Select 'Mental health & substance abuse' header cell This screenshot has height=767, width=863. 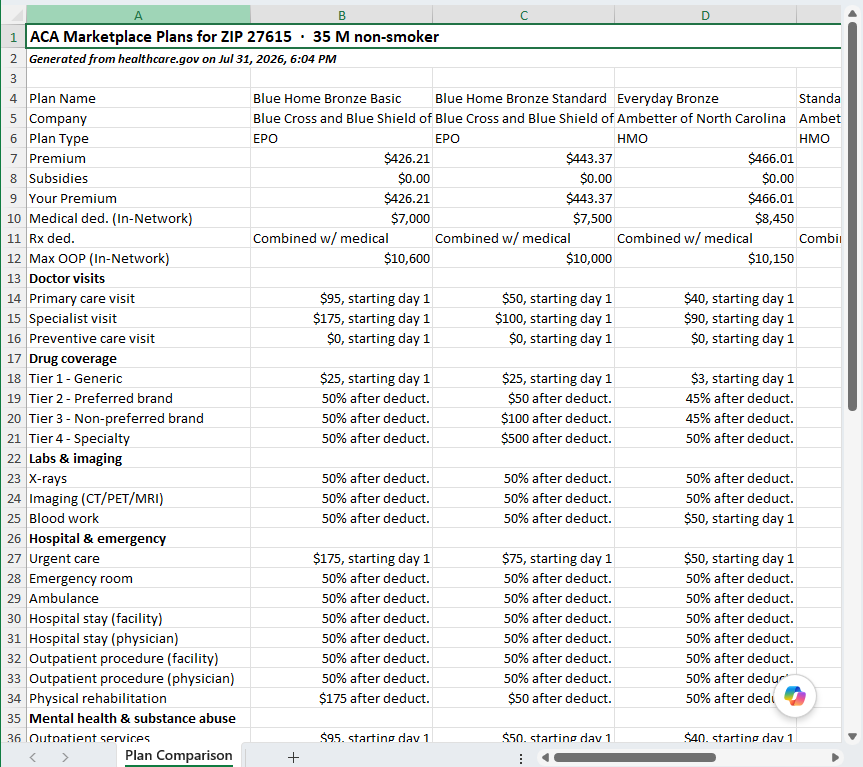point(138,719)
